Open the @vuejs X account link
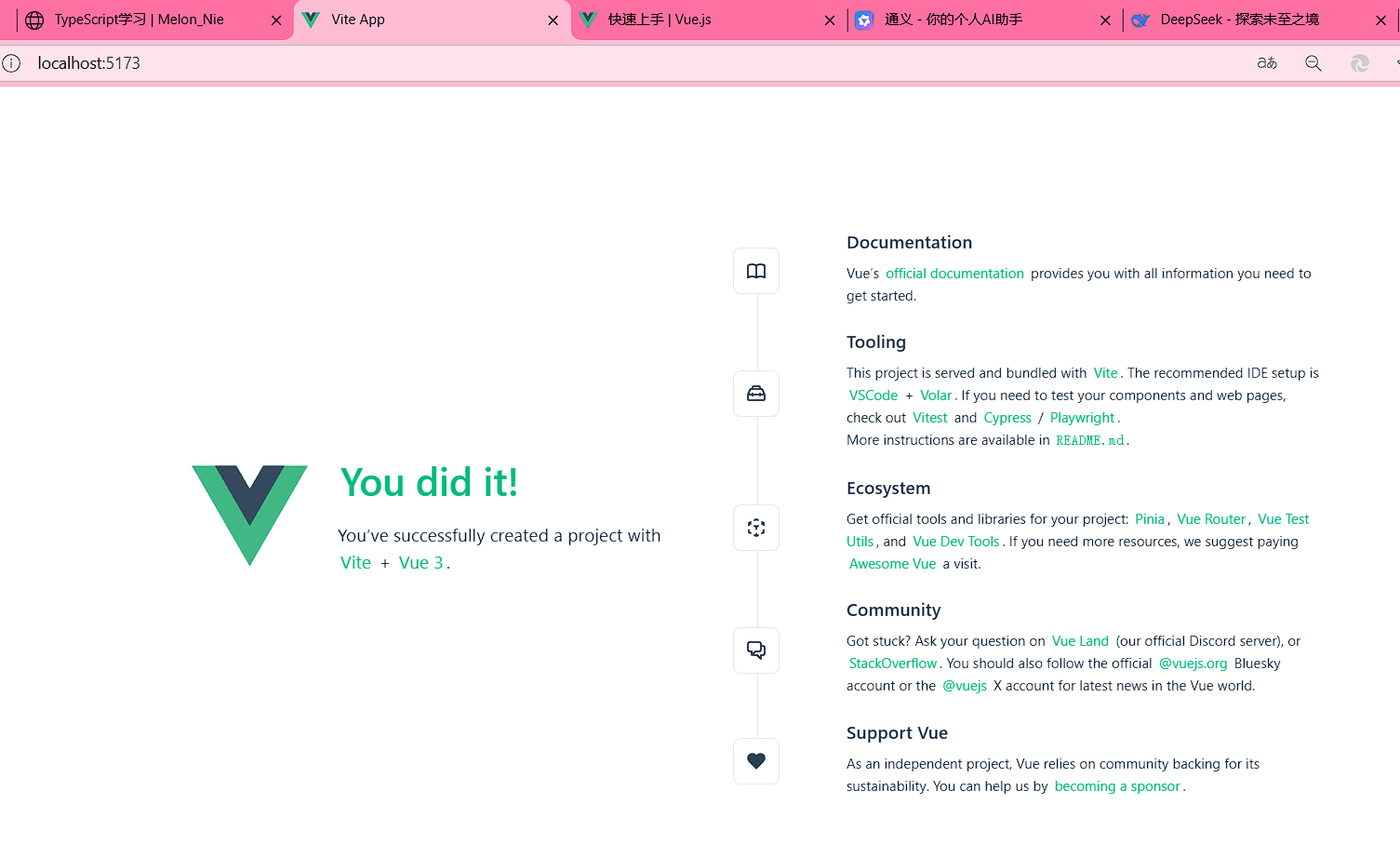1400x845 pixels. 965,686
